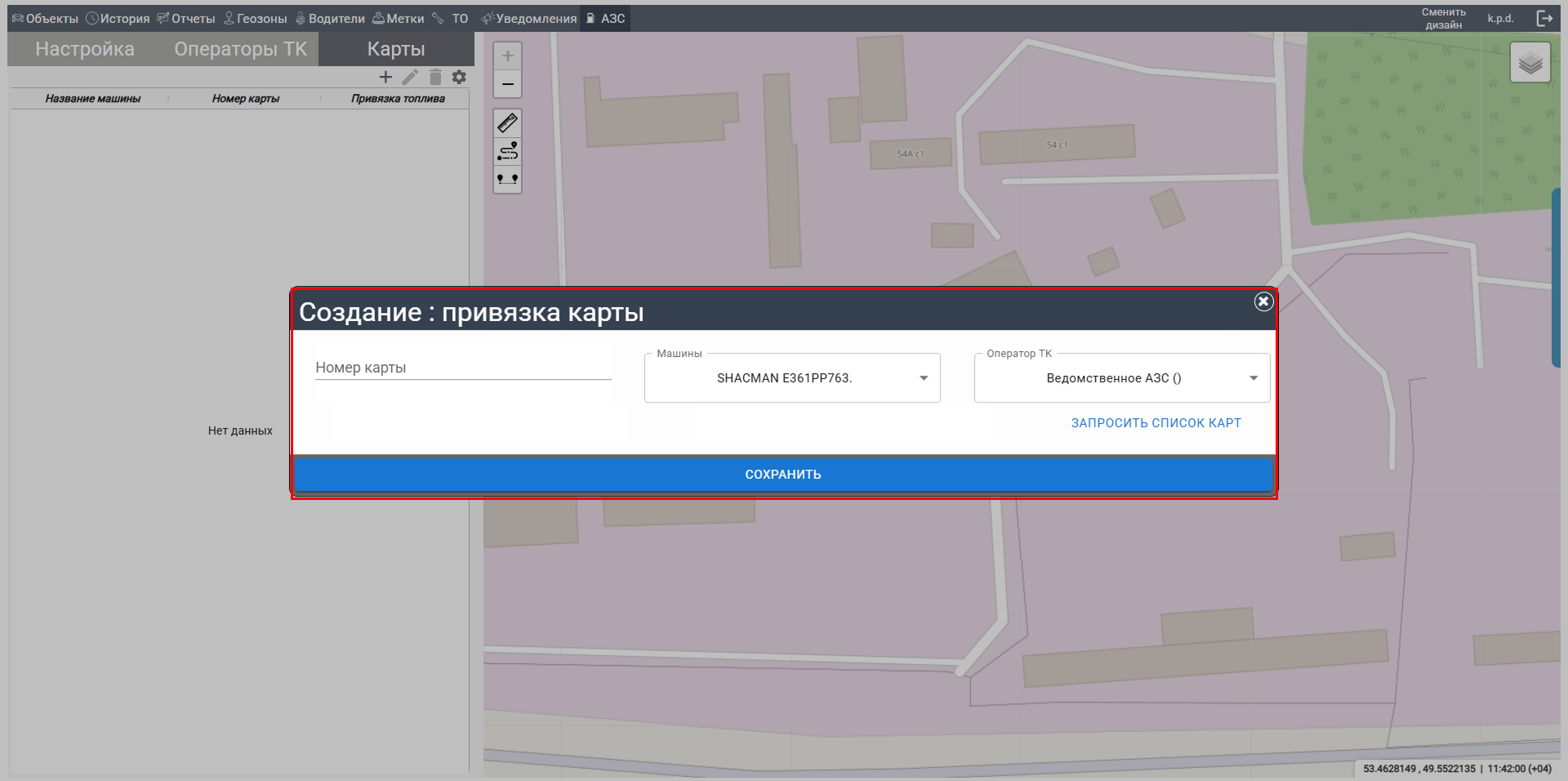This screenshot has width=1568, height=781.
Task: Focus the Номер карты input field
Action: point(462,368)
